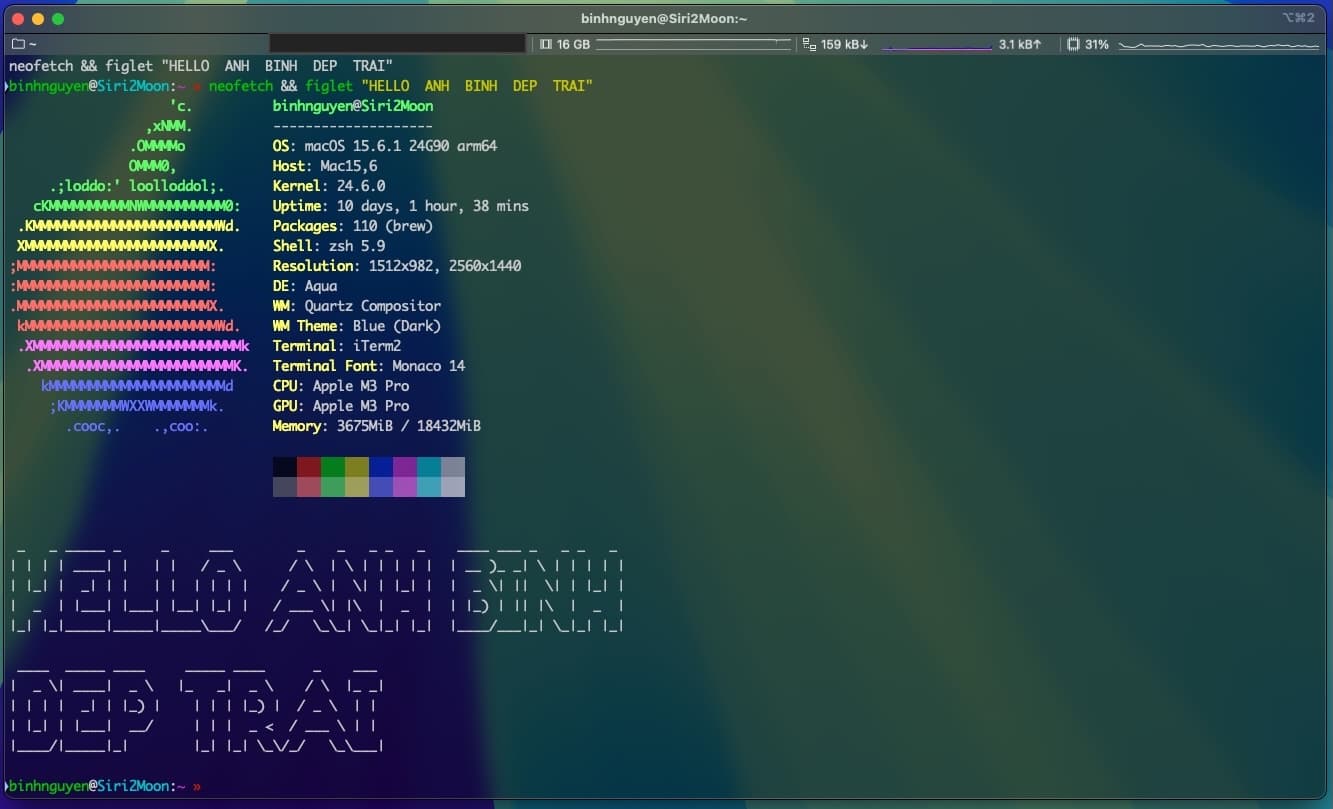Click the dark input box in status bar
This screenshot has width=1333, height=809.
[397, 44]
